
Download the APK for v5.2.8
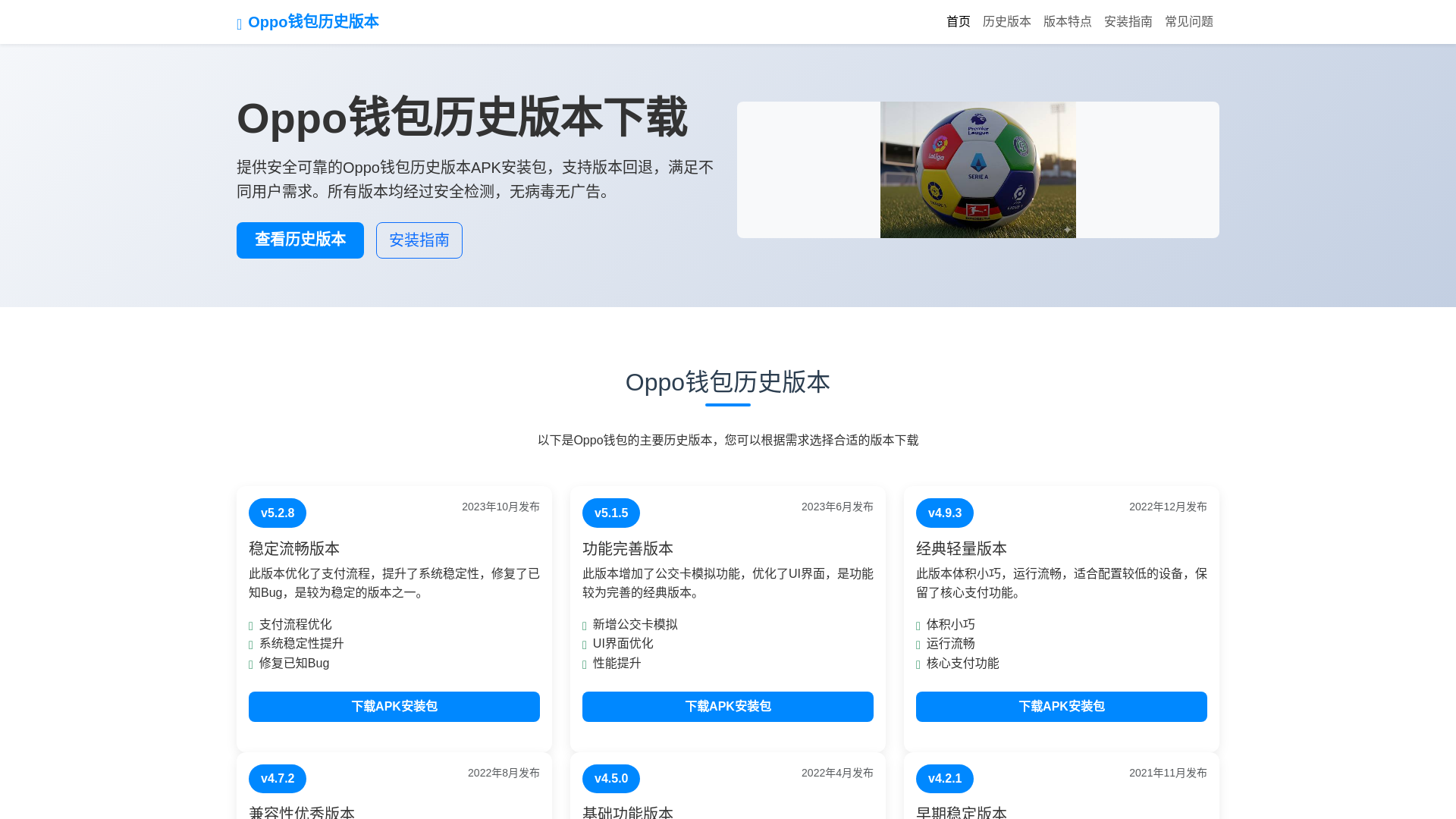click(394, 707)
